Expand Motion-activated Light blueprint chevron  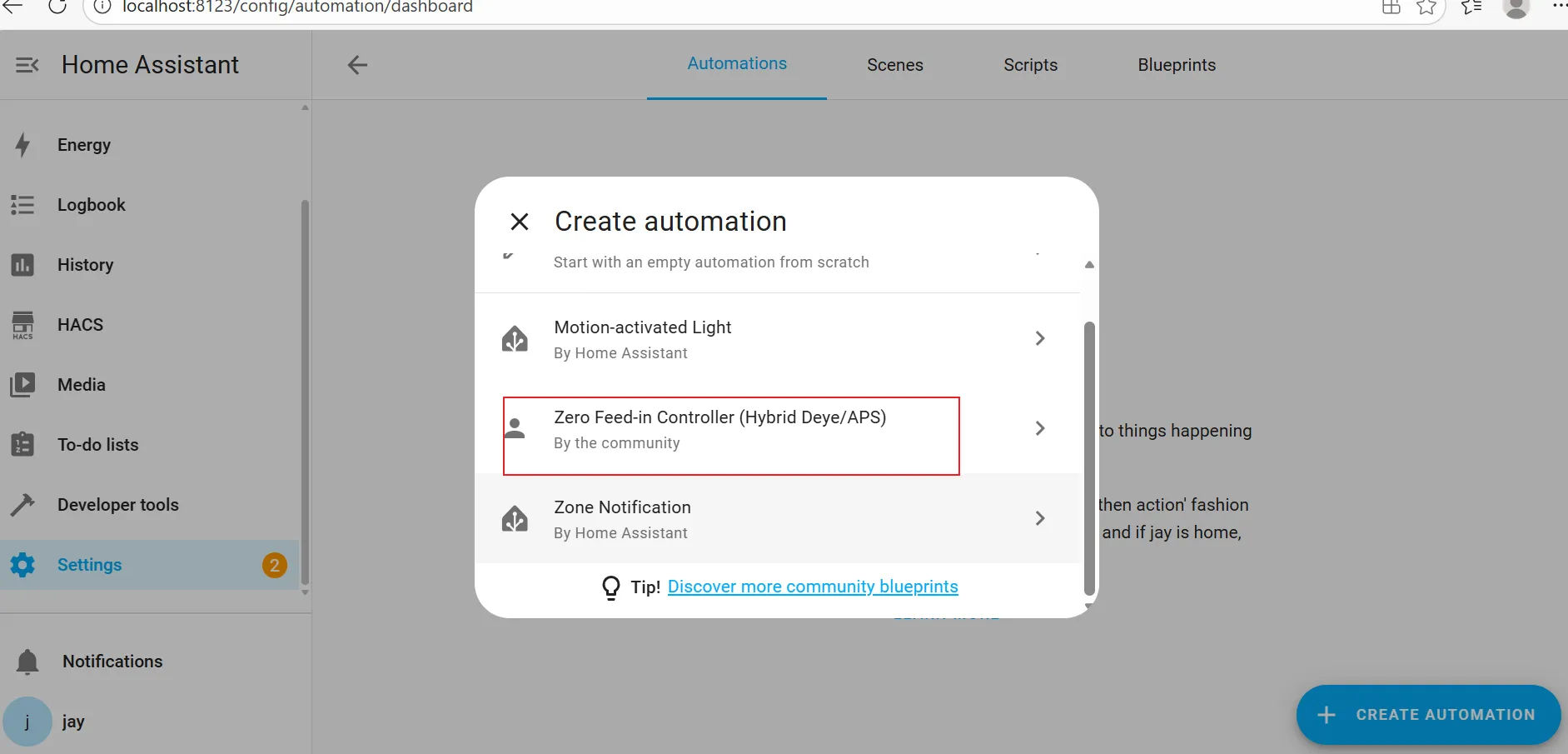[1039, 338]
